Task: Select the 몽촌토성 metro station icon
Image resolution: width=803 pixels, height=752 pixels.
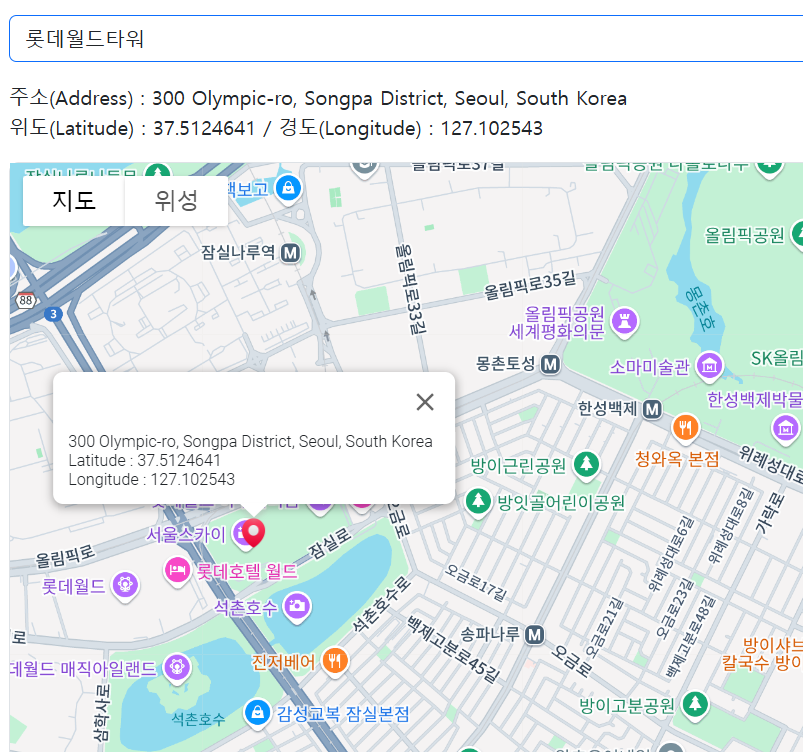Action: [551, 364]
